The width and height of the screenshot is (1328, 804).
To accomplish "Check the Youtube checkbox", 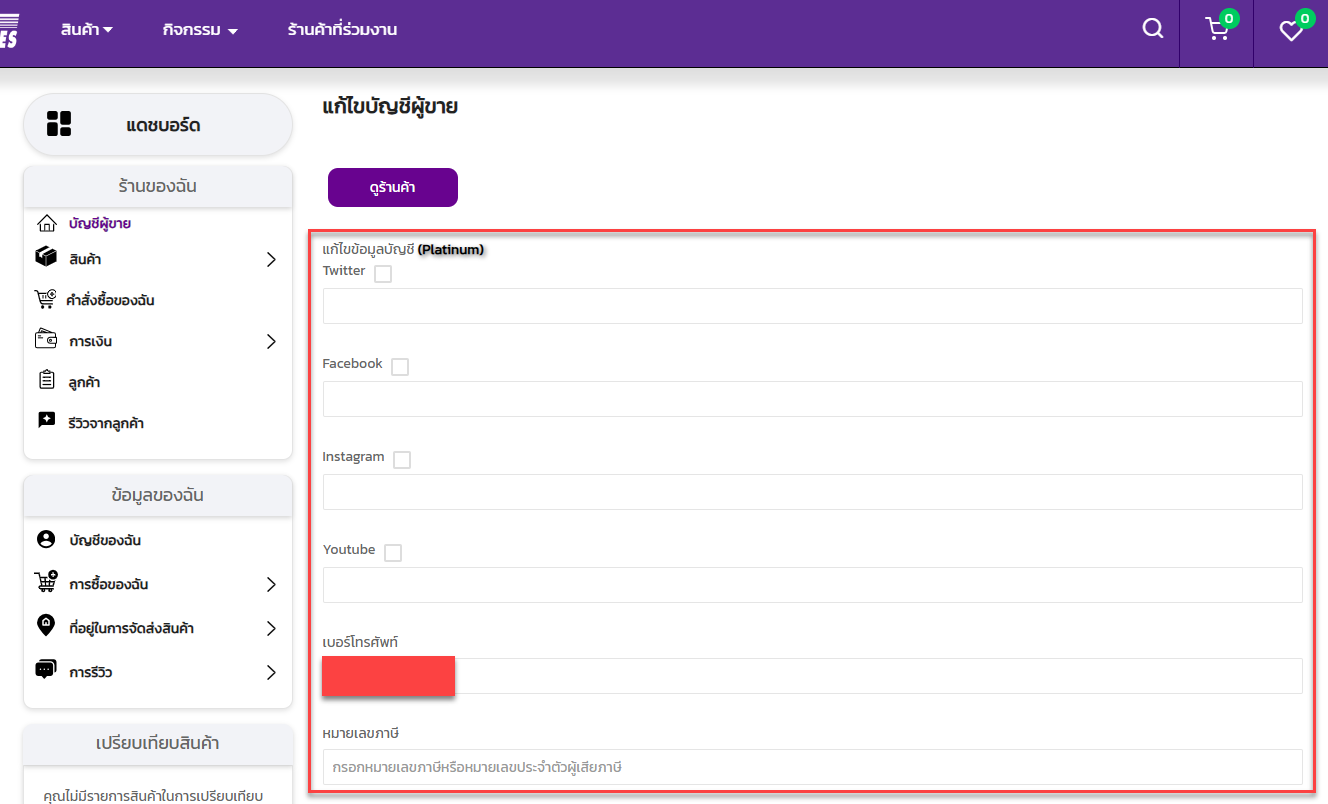I will click(x=393, y=553).
